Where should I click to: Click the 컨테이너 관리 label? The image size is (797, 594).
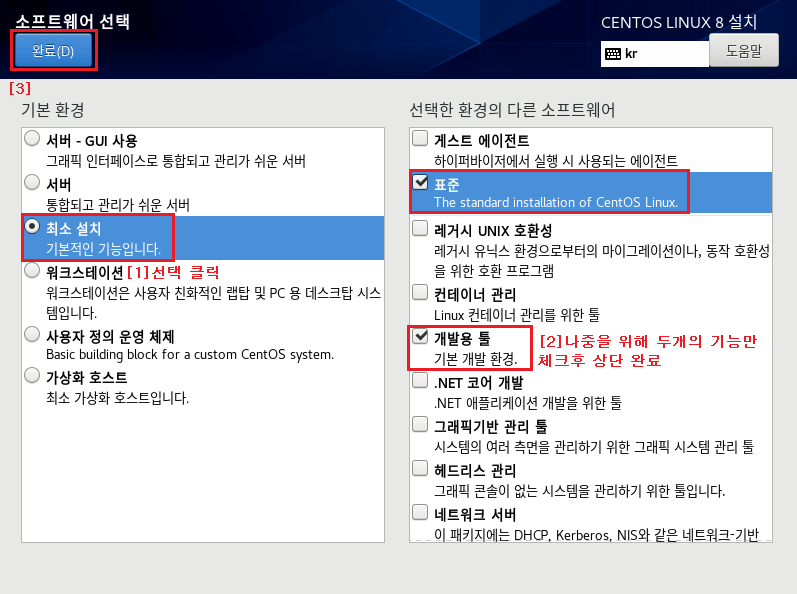[x=475, y=295]
